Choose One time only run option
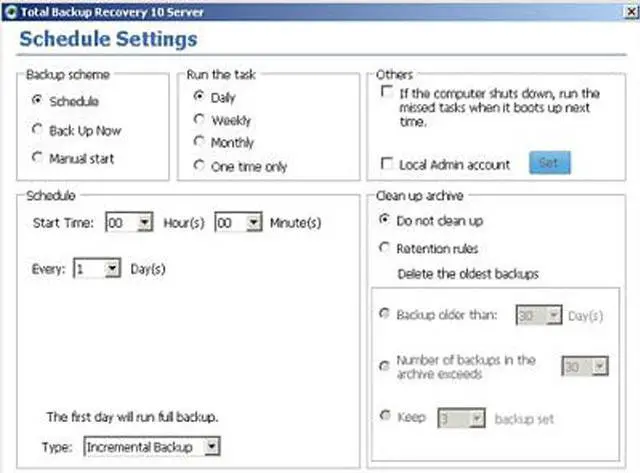Viewport: 640px width, 473px height. (199, 166)
